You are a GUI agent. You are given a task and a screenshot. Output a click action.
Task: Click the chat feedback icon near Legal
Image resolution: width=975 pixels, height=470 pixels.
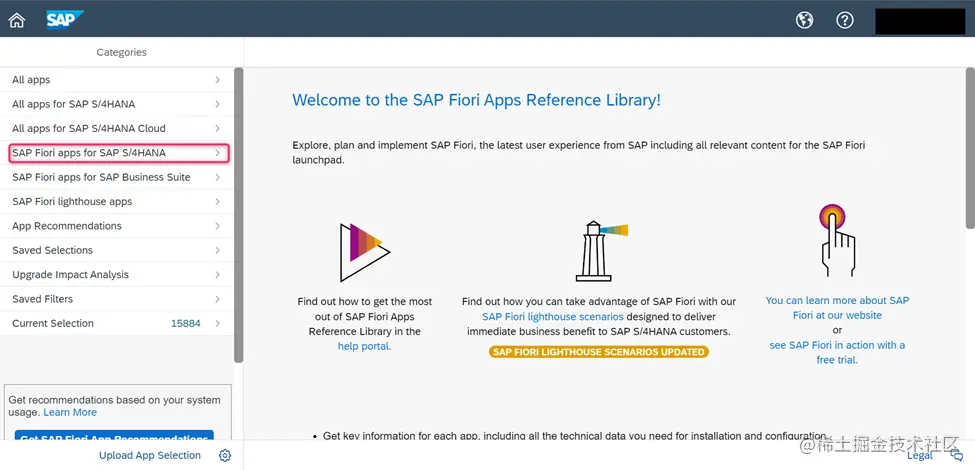(957, 456)
